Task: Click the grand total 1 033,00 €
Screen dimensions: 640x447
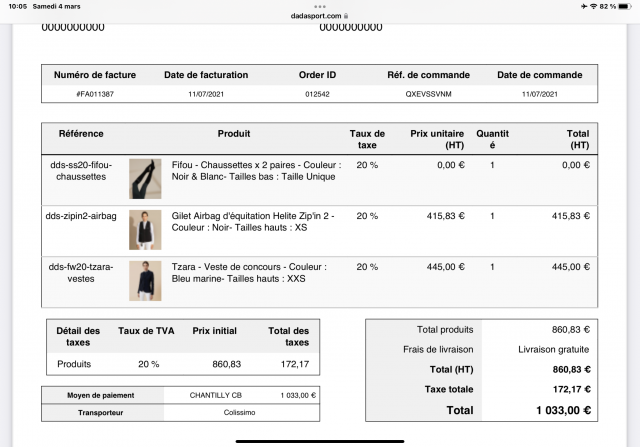Action: click(x=561, y=409)
